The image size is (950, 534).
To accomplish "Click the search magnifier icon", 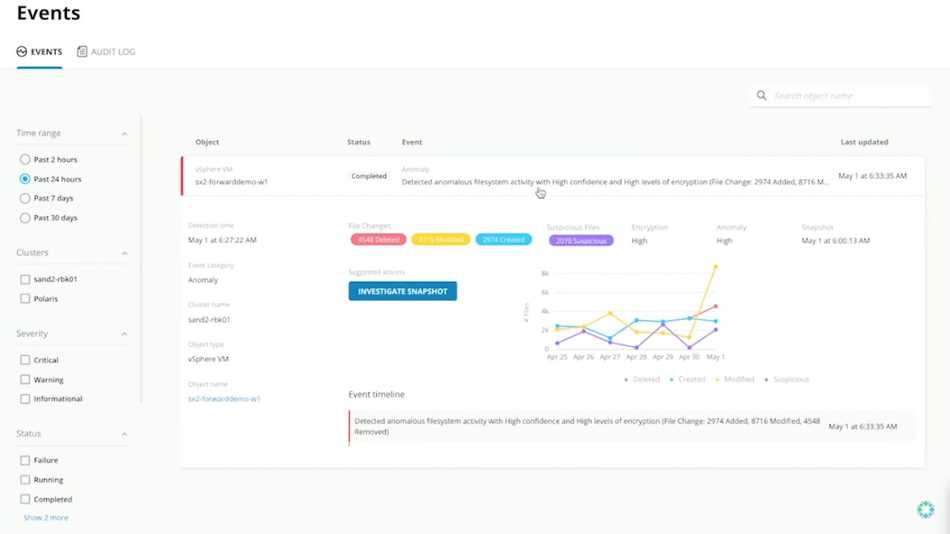I will [762, 95].
